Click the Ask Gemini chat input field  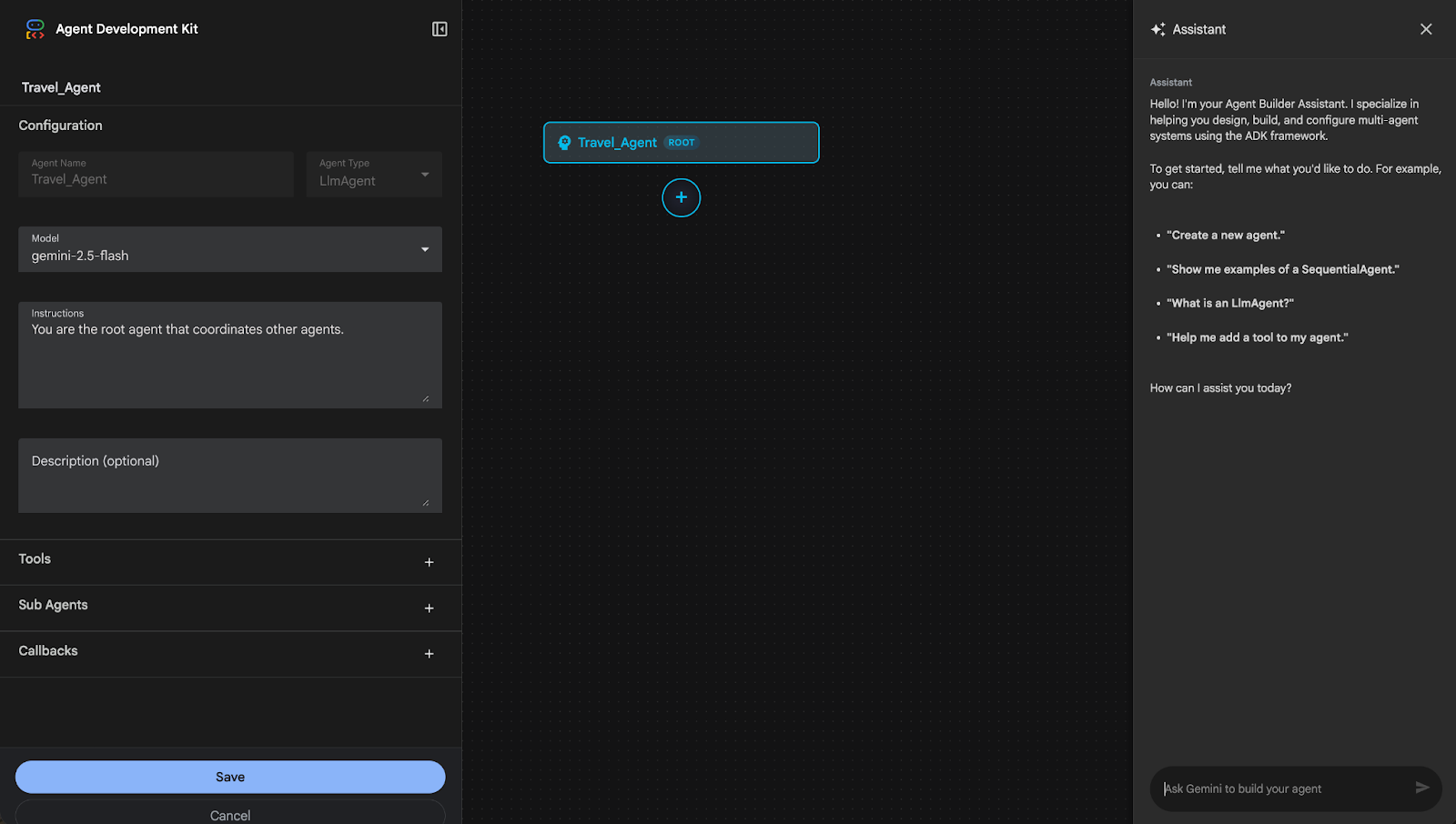1274,789
